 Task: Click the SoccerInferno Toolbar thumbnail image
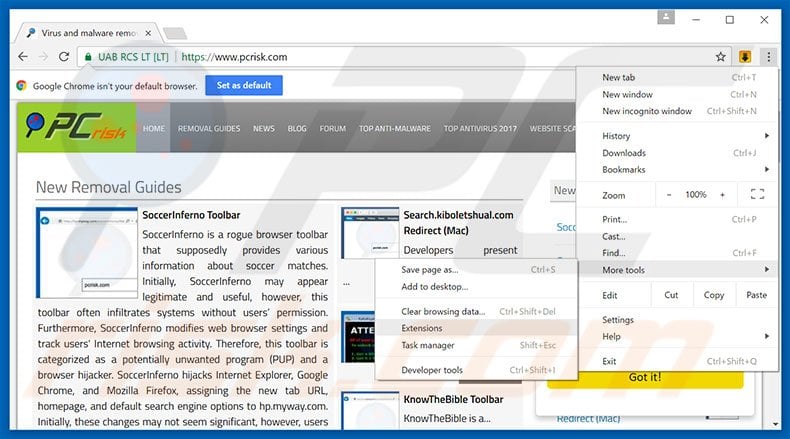pos(87,253)
